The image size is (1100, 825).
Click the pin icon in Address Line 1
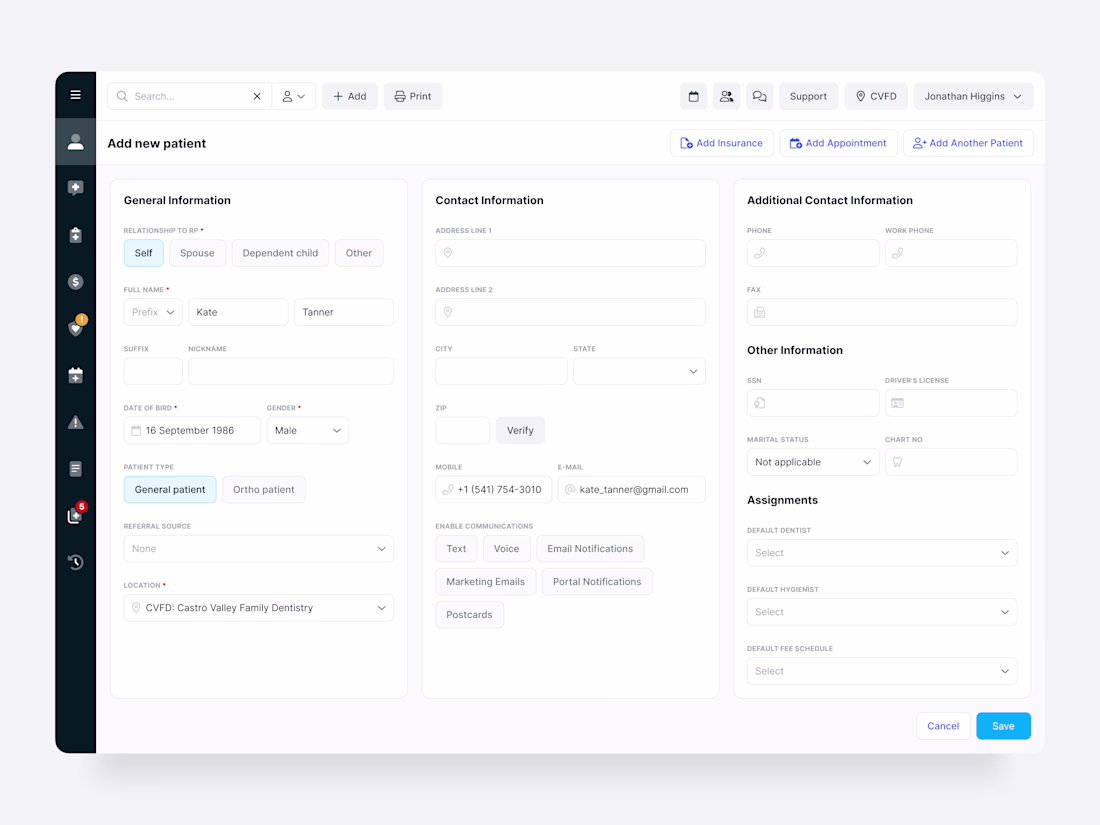[448, 253]
